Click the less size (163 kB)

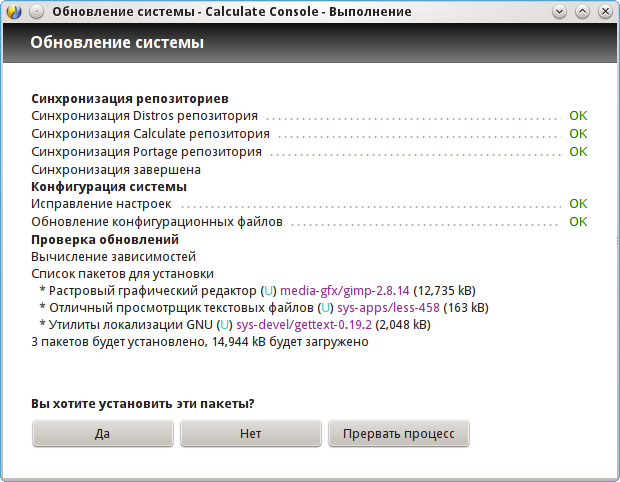pos(466,308)
